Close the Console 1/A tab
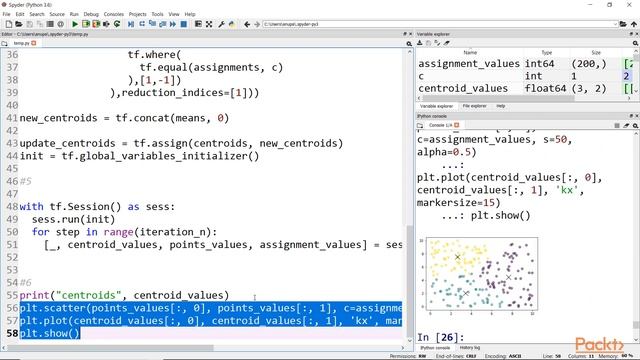The image size is (640, 360). (x=457, y=125)
